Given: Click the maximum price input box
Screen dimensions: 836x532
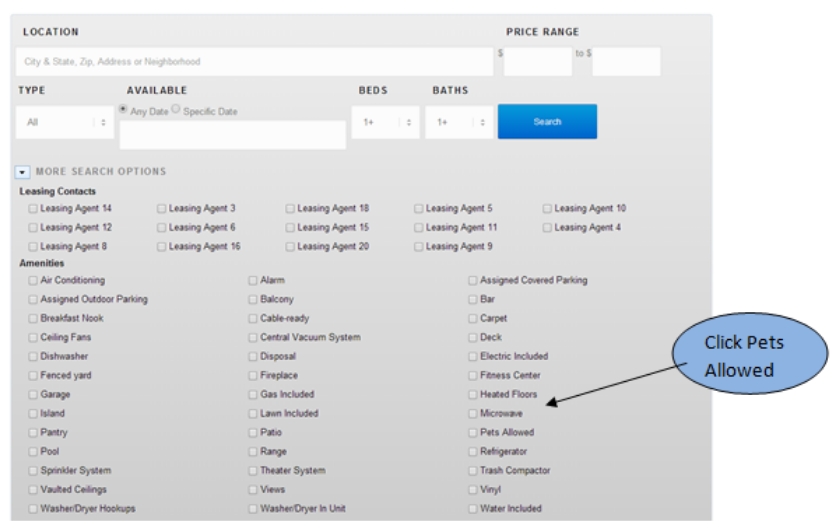Looking at the screenshot, I should tap(626, 62).
